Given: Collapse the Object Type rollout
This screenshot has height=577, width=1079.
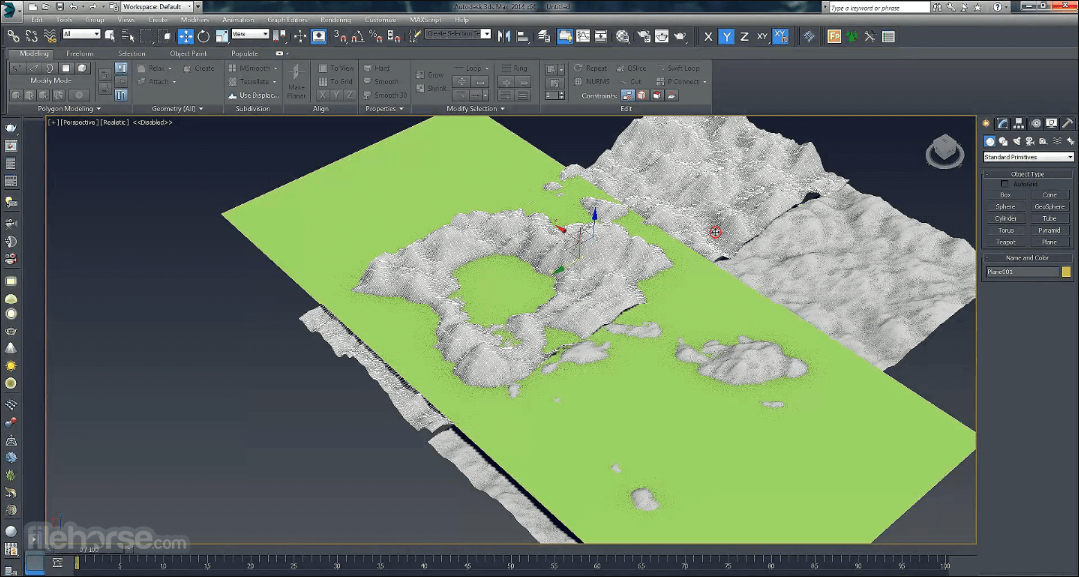Looking at the screenshot, I should pos(1027,174).
